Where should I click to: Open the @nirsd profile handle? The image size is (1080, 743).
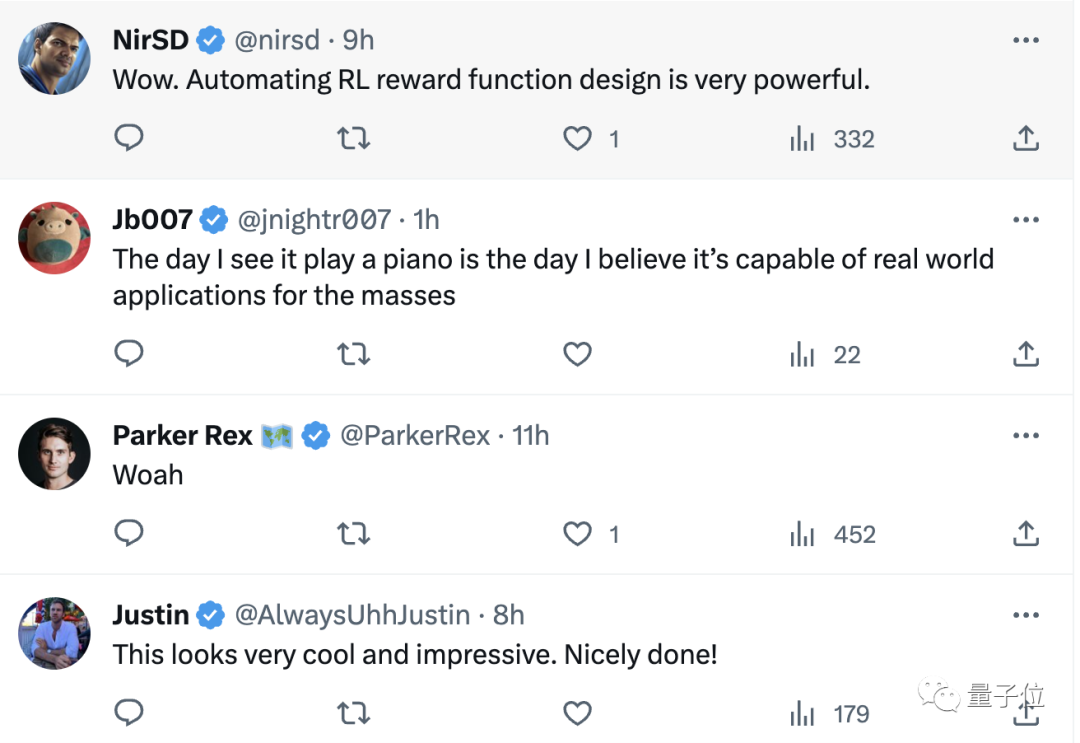click(277, 40)
